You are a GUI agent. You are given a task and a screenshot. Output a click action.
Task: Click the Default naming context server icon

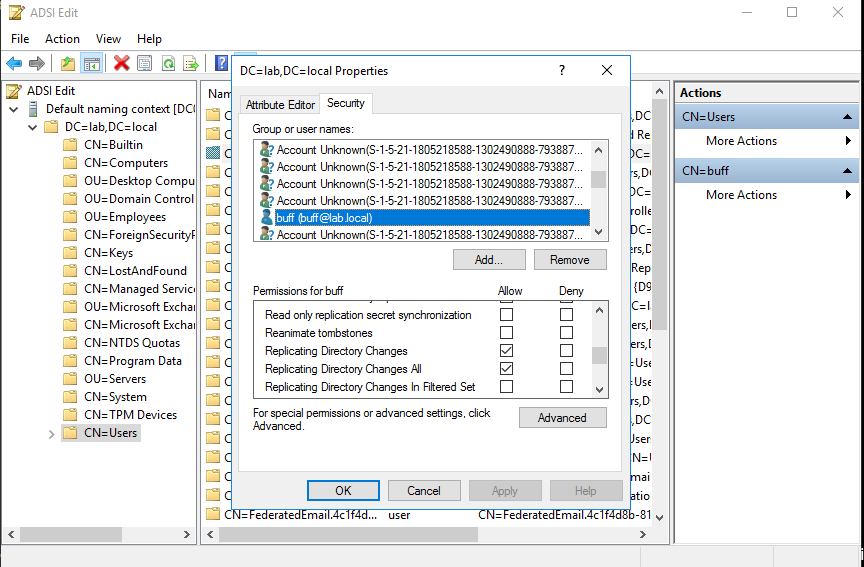coord(34,109)
